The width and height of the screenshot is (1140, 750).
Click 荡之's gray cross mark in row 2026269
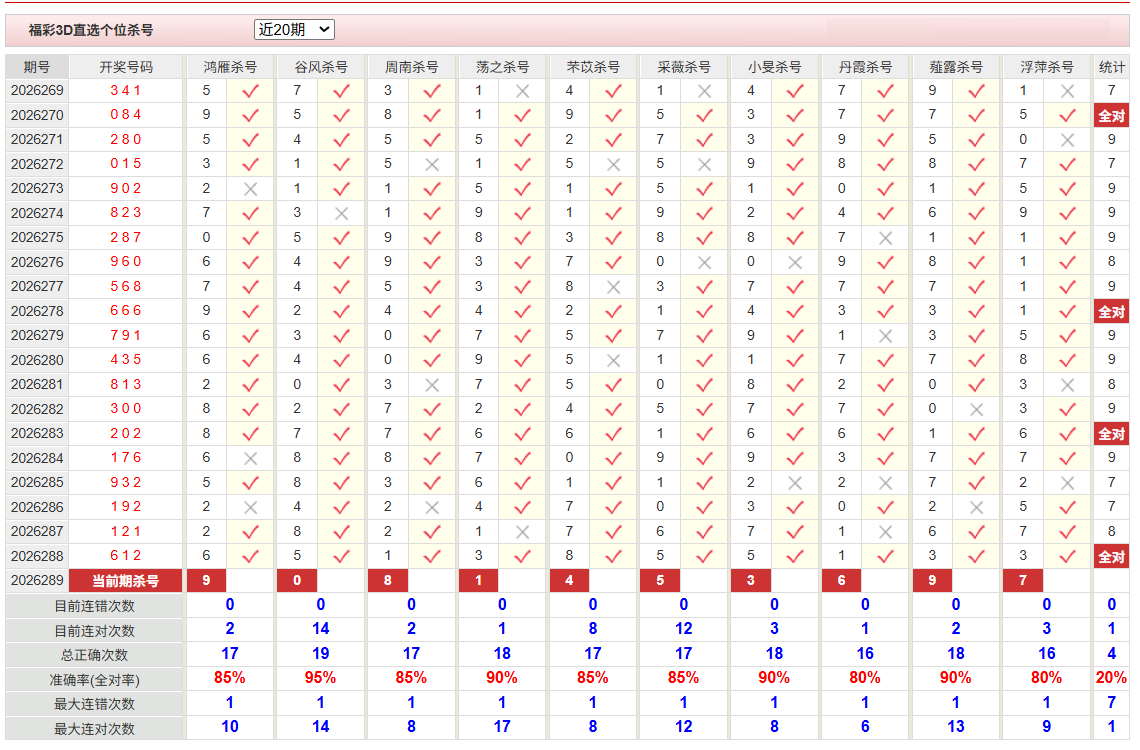[522, 91]
